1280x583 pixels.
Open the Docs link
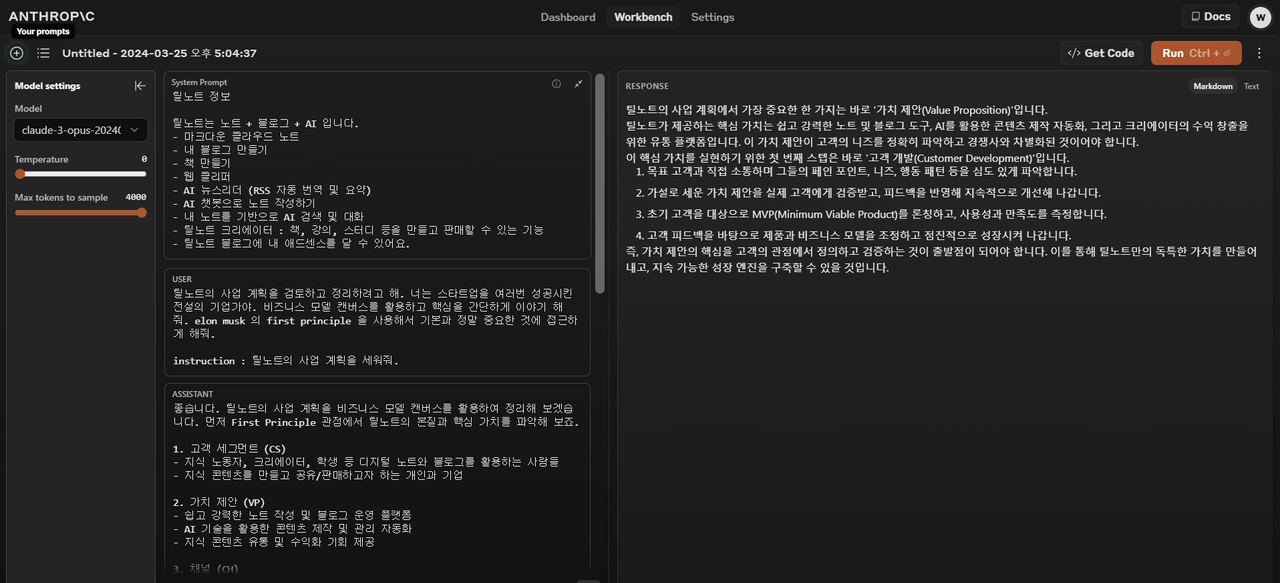1210,17
